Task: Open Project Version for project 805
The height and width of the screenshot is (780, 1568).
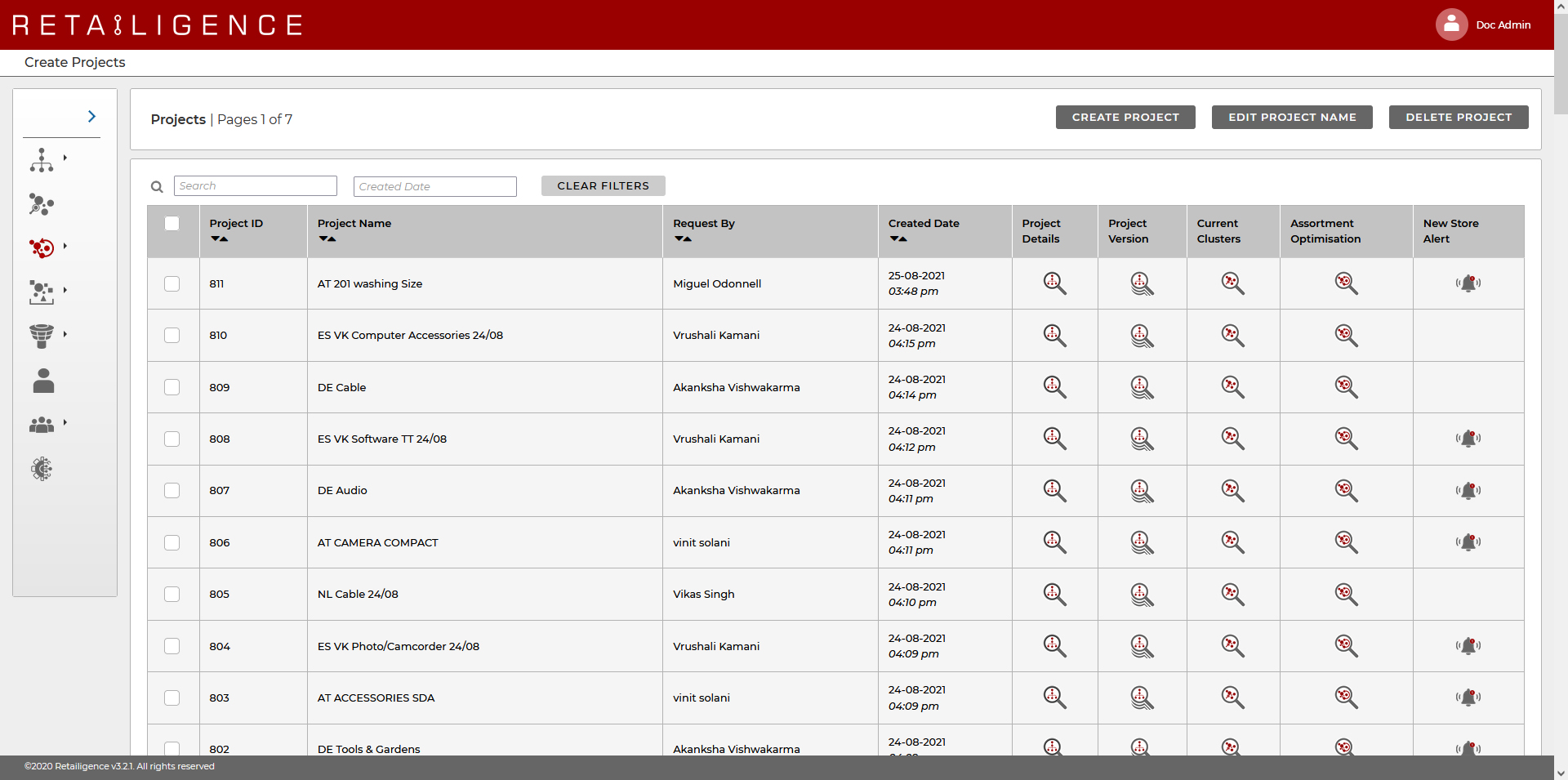Action: [x=1142, y=594]
